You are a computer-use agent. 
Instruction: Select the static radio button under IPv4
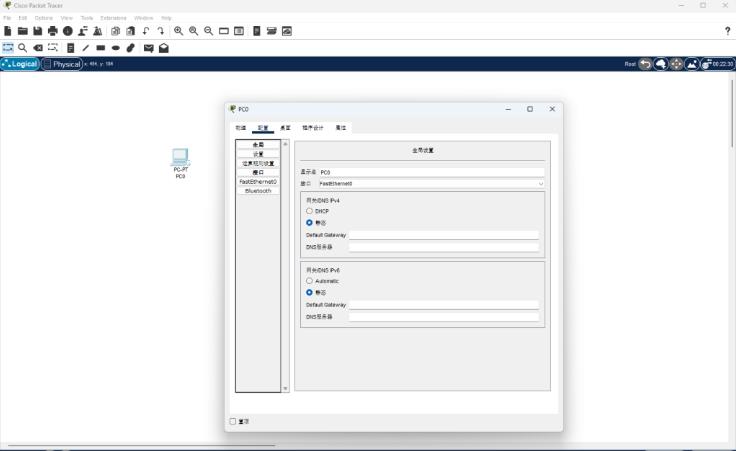pos(309,222)
